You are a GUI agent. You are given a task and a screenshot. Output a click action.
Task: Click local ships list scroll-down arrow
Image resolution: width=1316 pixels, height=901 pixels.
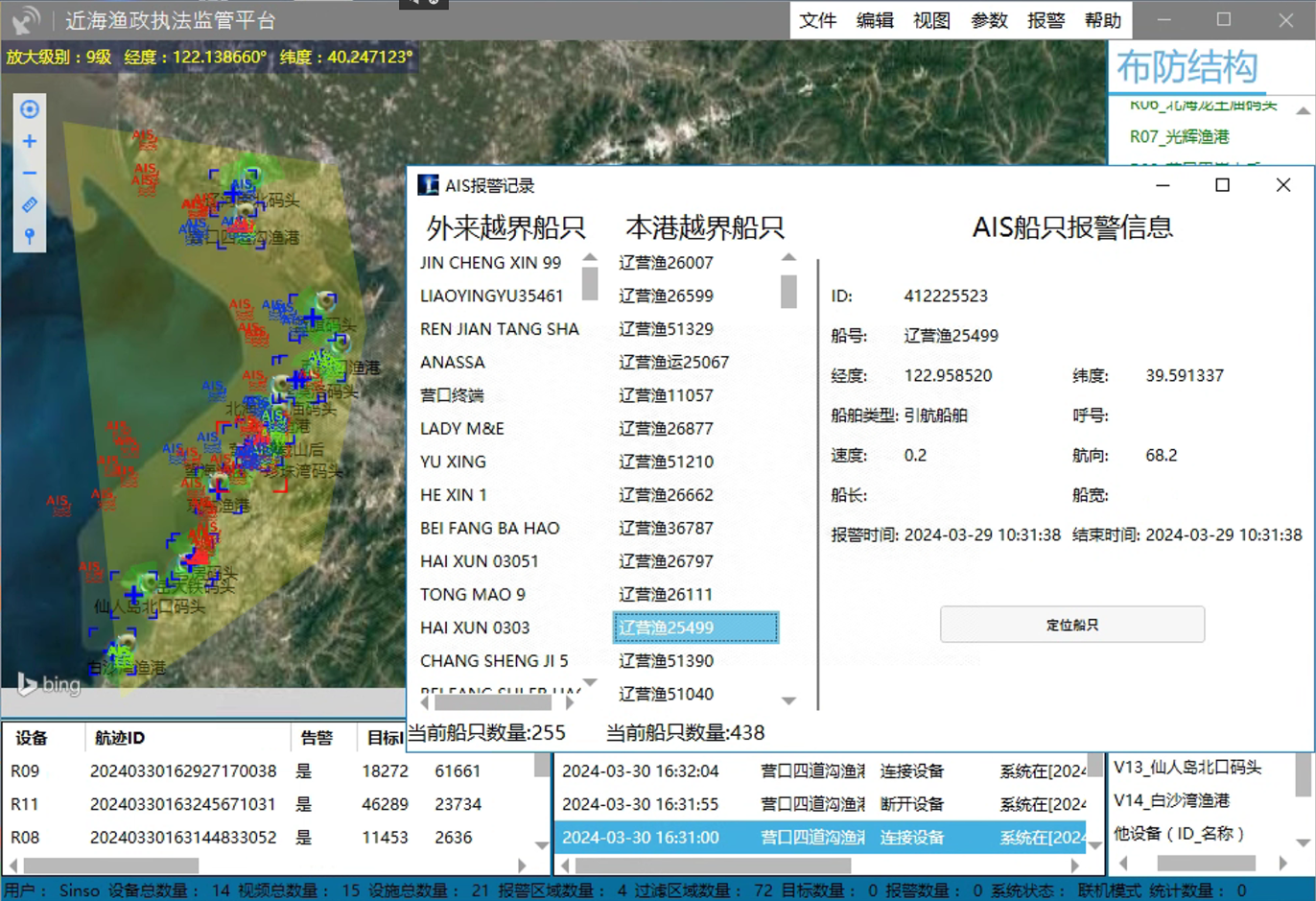tap(788, 700)
